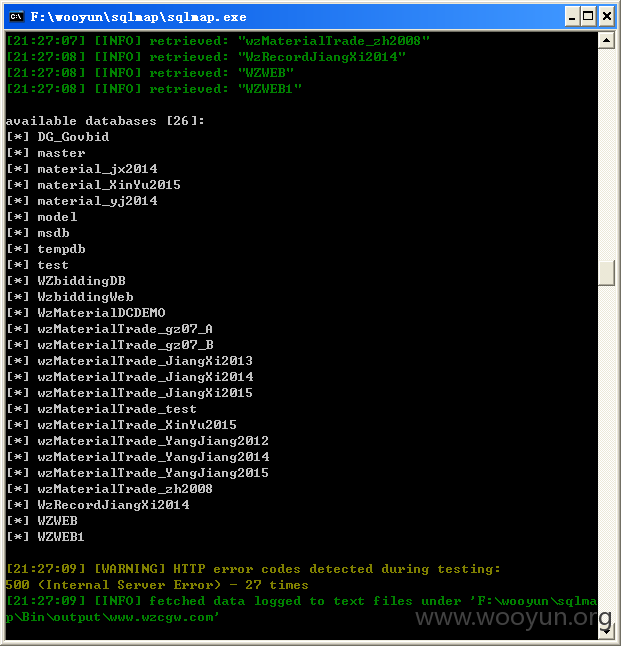Click the 'fetched data logged to text files' line
The image size is (621, 646).
tap(301, 602)
